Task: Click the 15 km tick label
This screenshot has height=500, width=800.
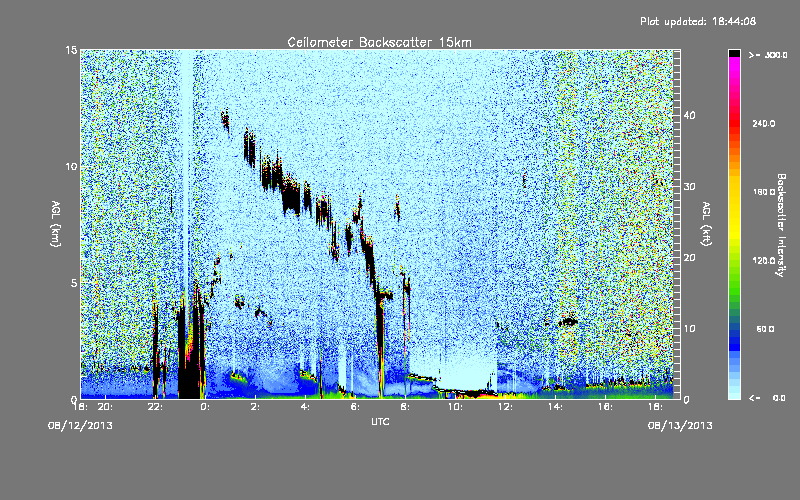Action: [71, 50]
